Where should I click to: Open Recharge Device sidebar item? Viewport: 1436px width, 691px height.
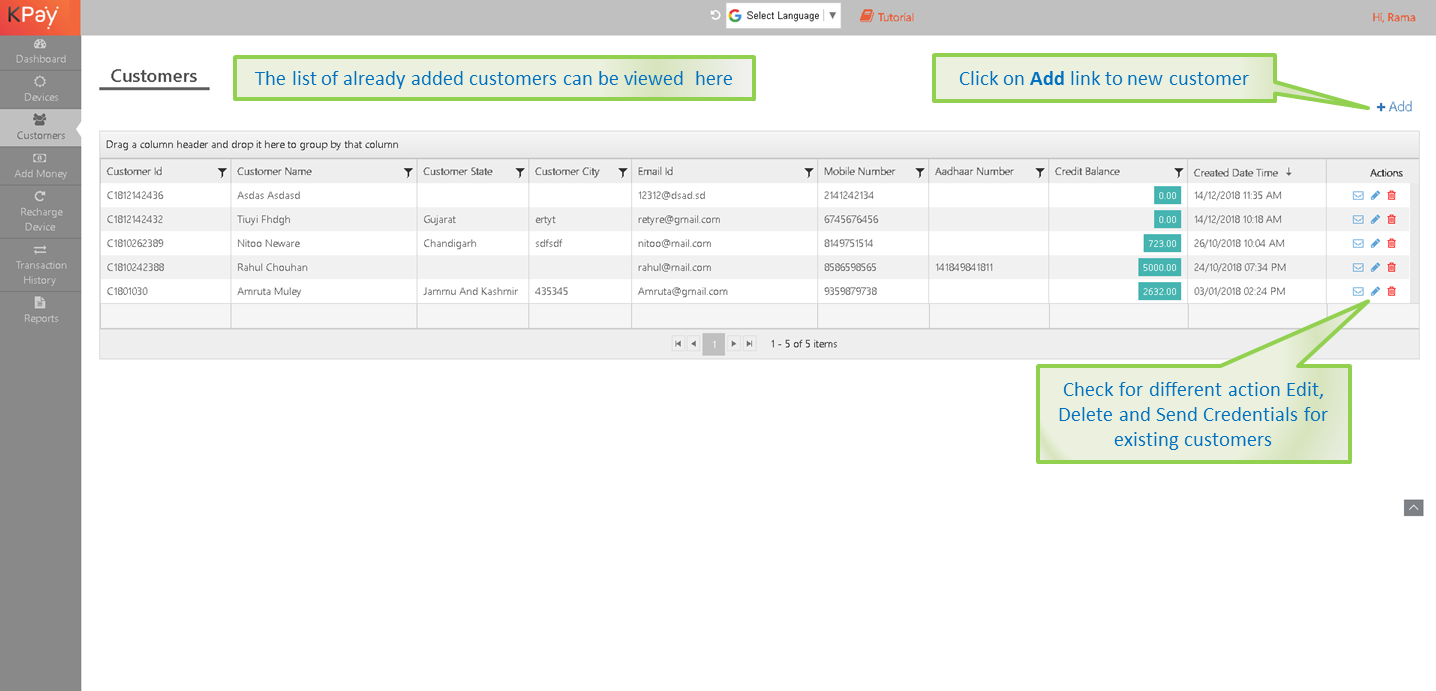(x=40, y=211)
